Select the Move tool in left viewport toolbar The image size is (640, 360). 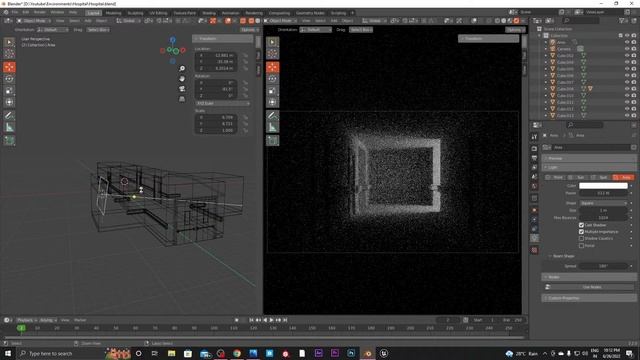pos(9,67)
